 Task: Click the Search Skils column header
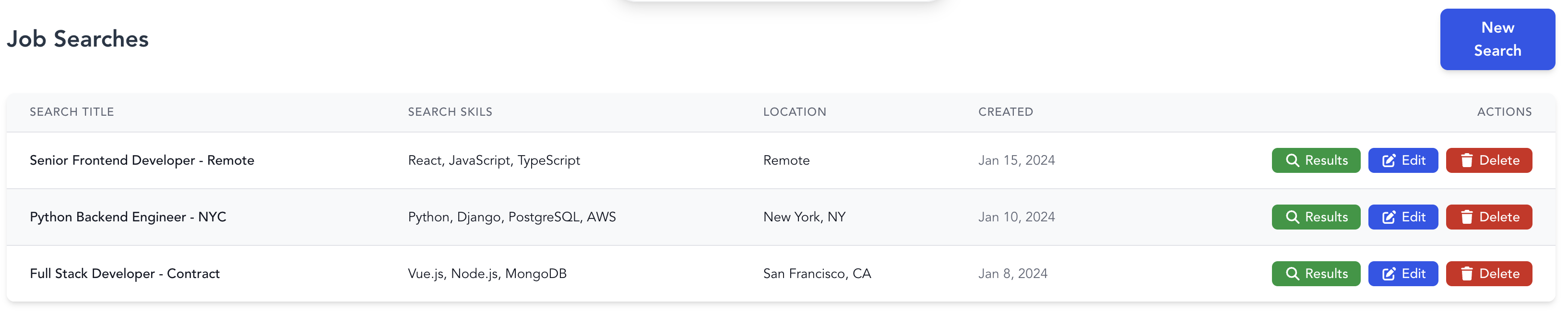[x=450, y=112]
